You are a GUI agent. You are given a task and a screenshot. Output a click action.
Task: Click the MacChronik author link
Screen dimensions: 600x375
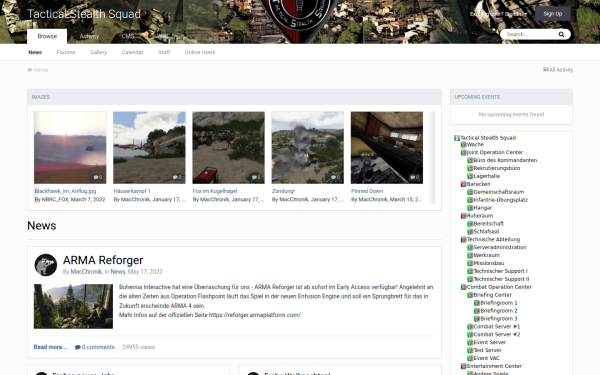86,272
